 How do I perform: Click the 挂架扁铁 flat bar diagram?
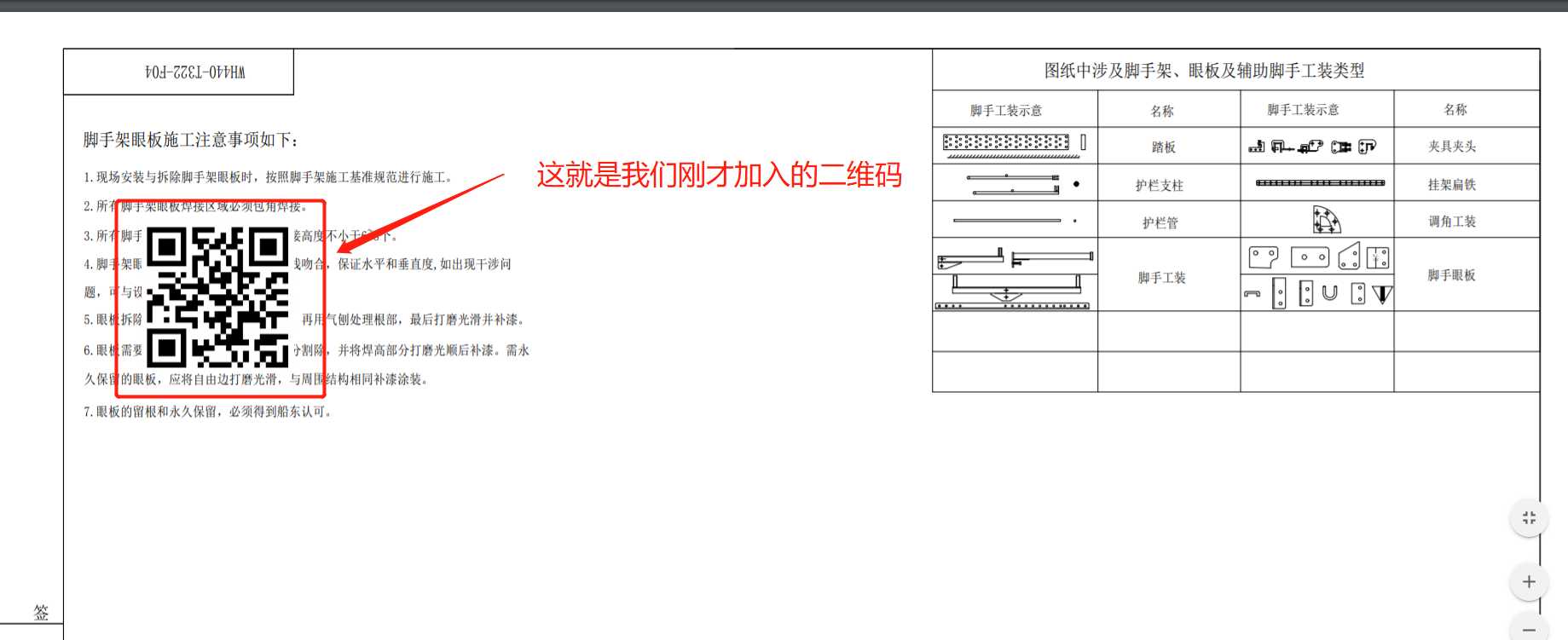pos(1320,183)
